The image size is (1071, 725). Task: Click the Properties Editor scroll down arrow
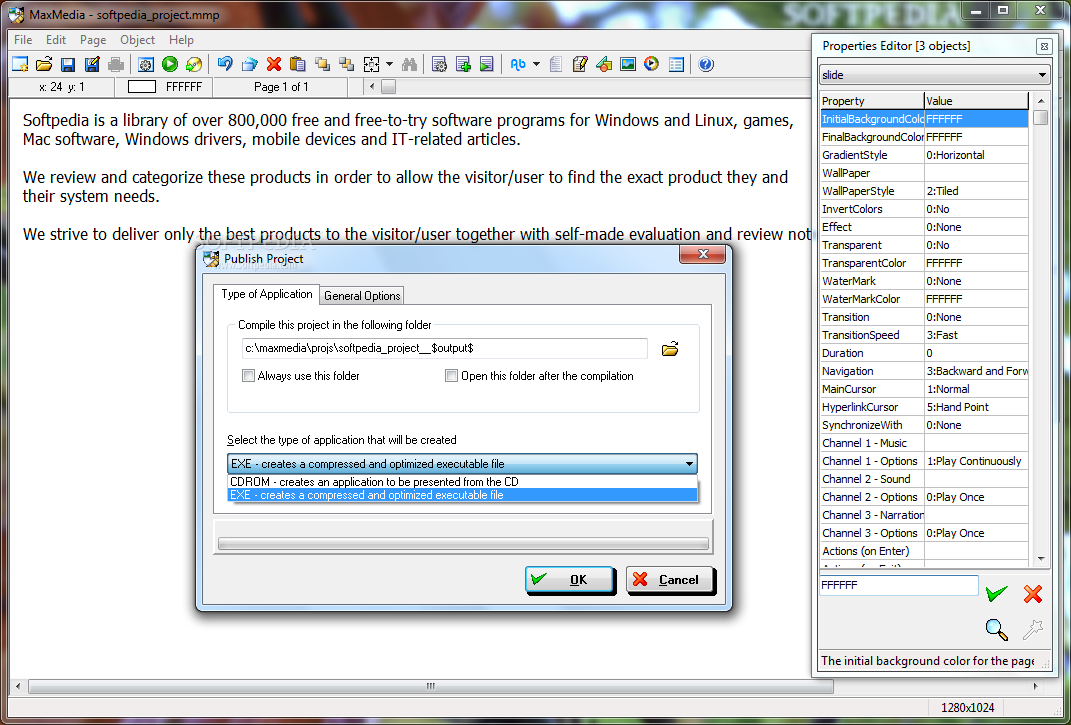click(1041, 559)
